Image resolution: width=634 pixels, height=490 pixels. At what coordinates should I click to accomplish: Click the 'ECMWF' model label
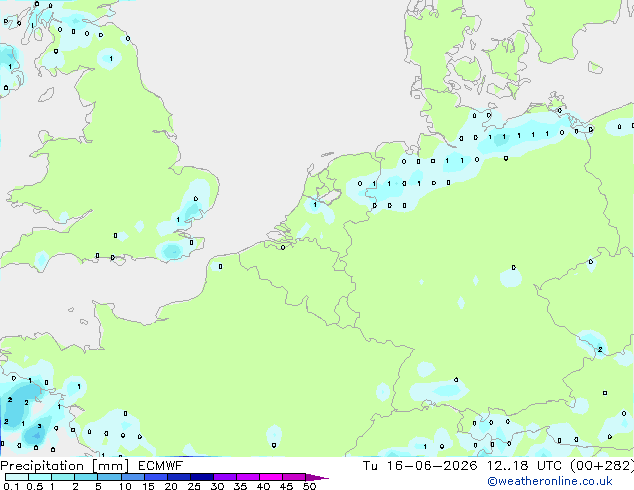(161, 466)
